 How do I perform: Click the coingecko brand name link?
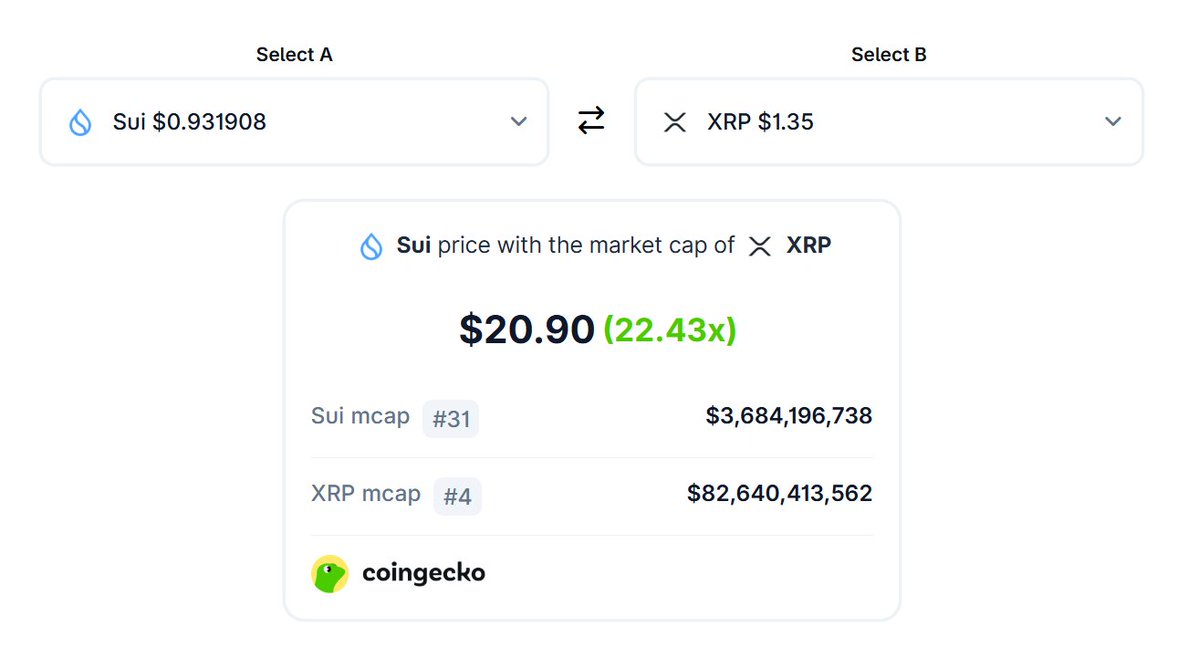[x=423, y=574]
